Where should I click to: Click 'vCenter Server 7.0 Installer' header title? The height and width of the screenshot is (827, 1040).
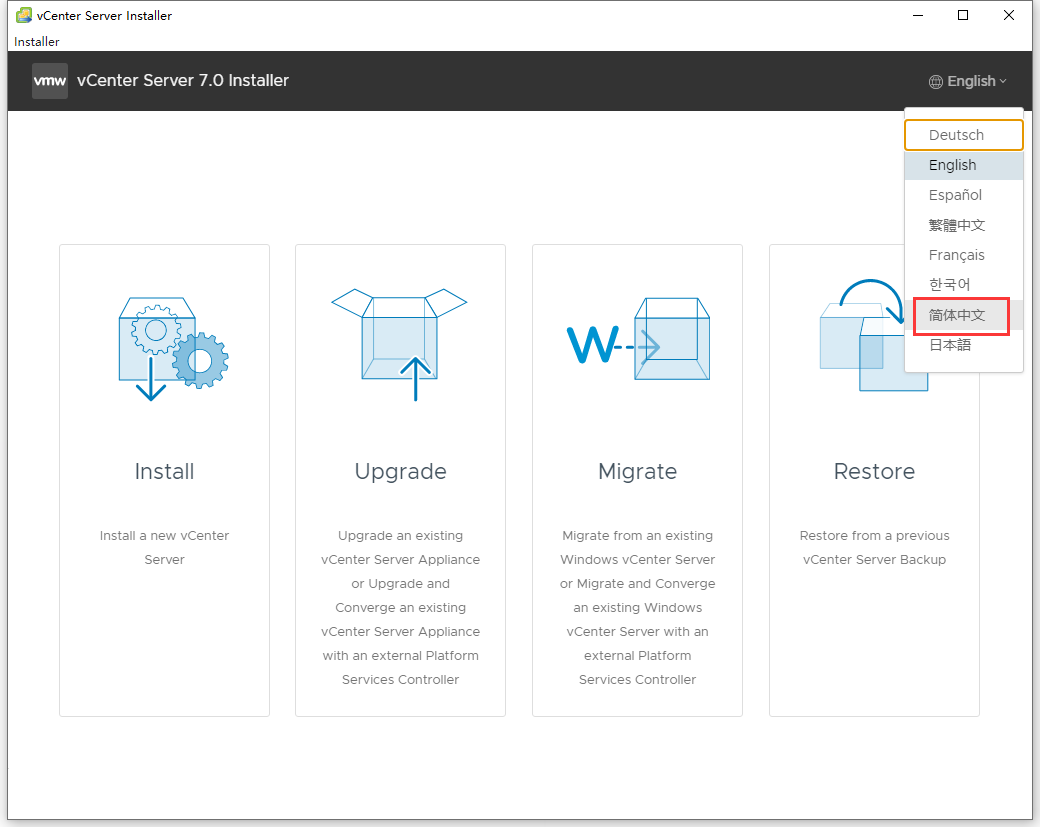point(183,80)
